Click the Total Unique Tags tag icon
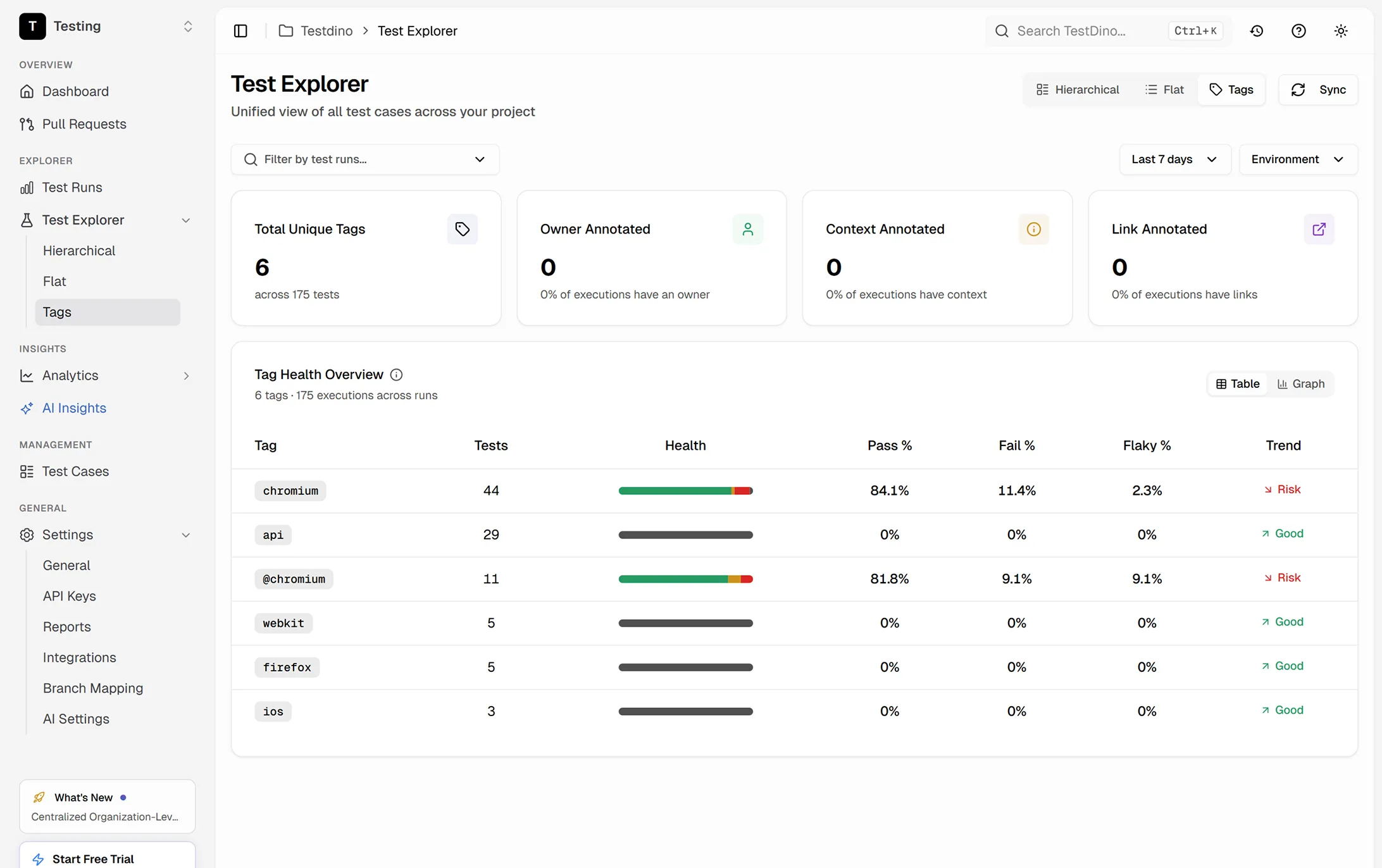 463,229
